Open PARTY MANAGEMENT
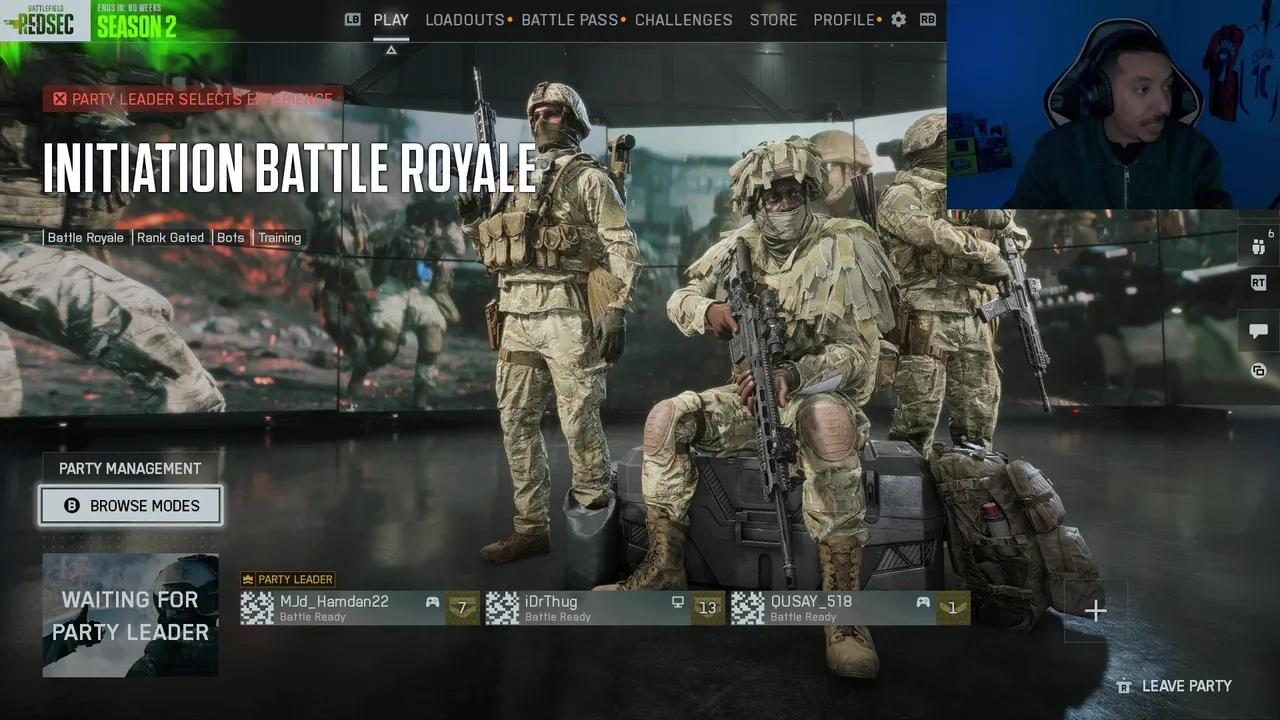 [x=130, y=468]
